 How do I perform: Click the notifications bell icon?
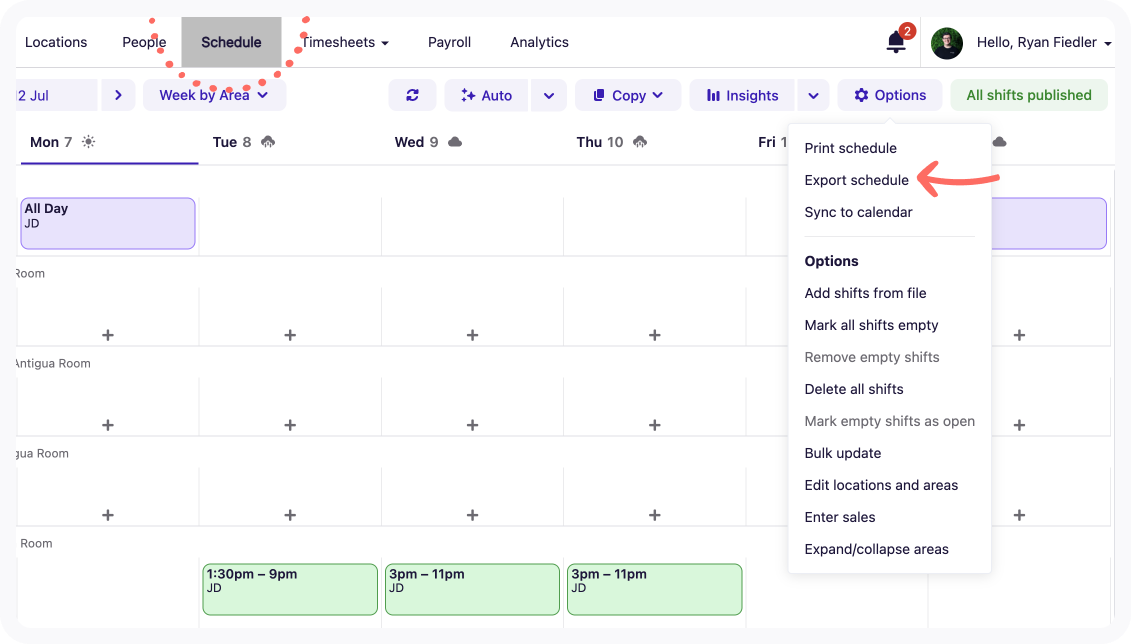(x=896, y=42)
